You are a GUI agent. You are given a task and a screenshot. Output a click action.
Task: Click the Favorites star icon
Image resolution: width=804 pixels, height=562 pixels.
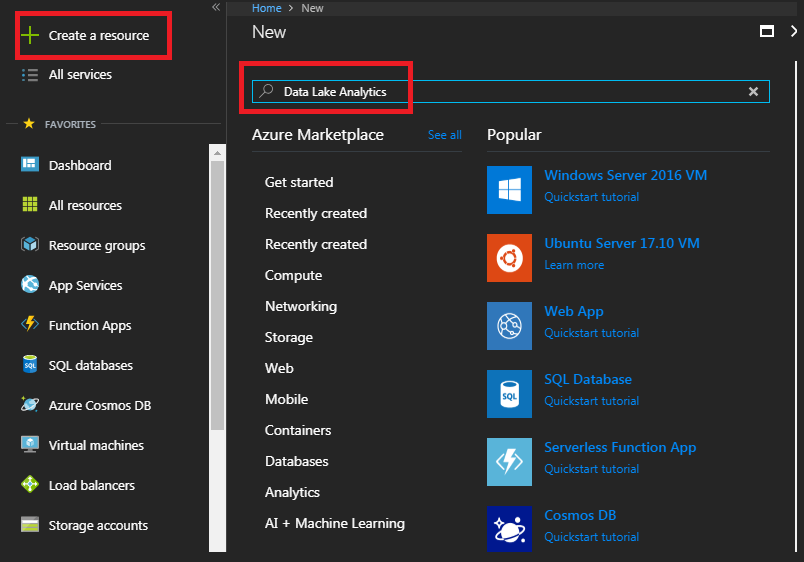pos(29,124)
